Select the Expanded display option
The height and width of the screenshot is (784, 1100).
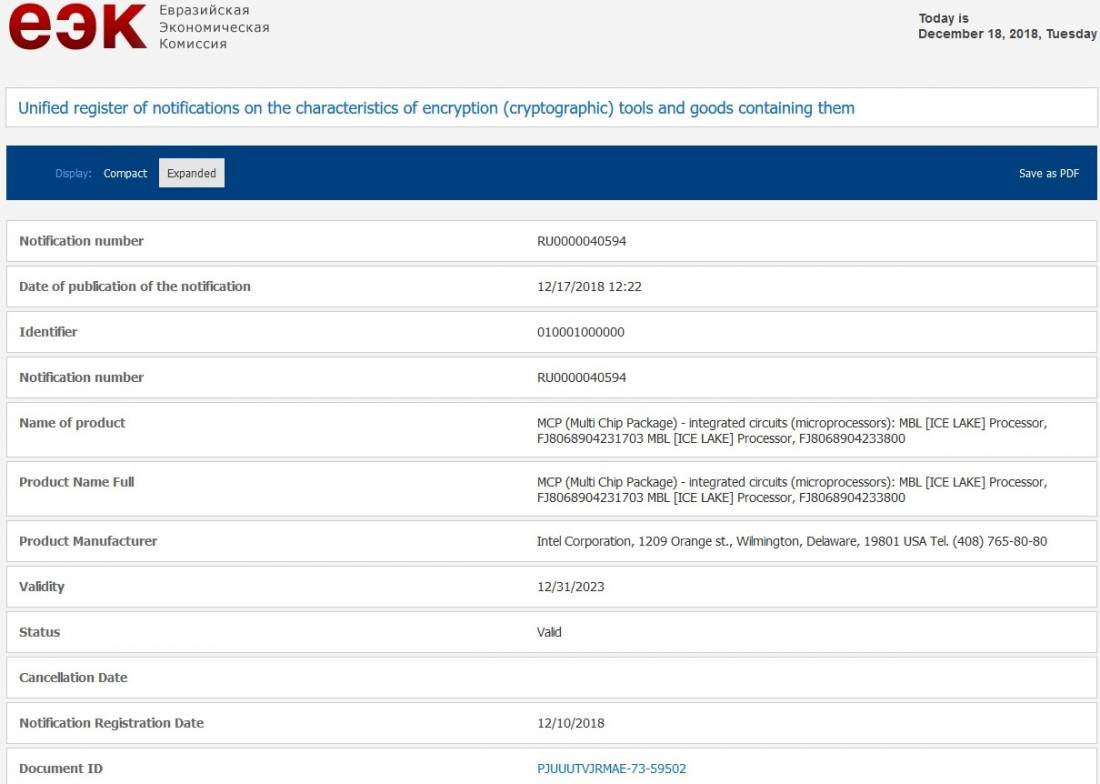(192, 173)
